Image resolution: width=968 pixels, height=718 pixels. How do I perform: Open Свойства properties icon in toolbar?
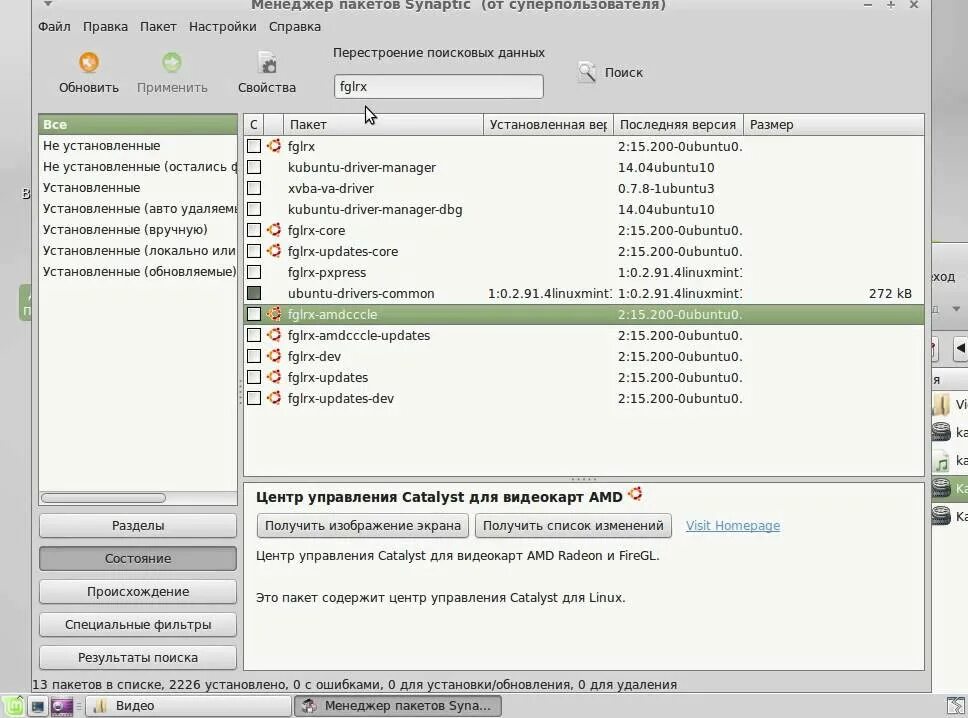pyautogui.click(x=267, y=62)
